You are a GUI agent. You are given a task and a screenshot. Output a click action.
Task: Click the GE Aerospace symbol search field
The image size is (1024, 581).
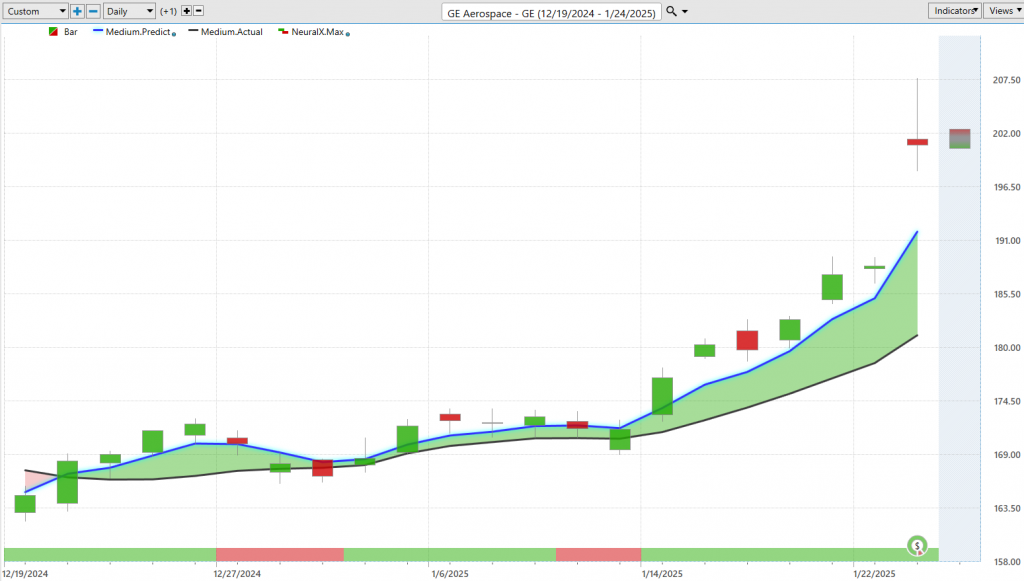(551, 12)
